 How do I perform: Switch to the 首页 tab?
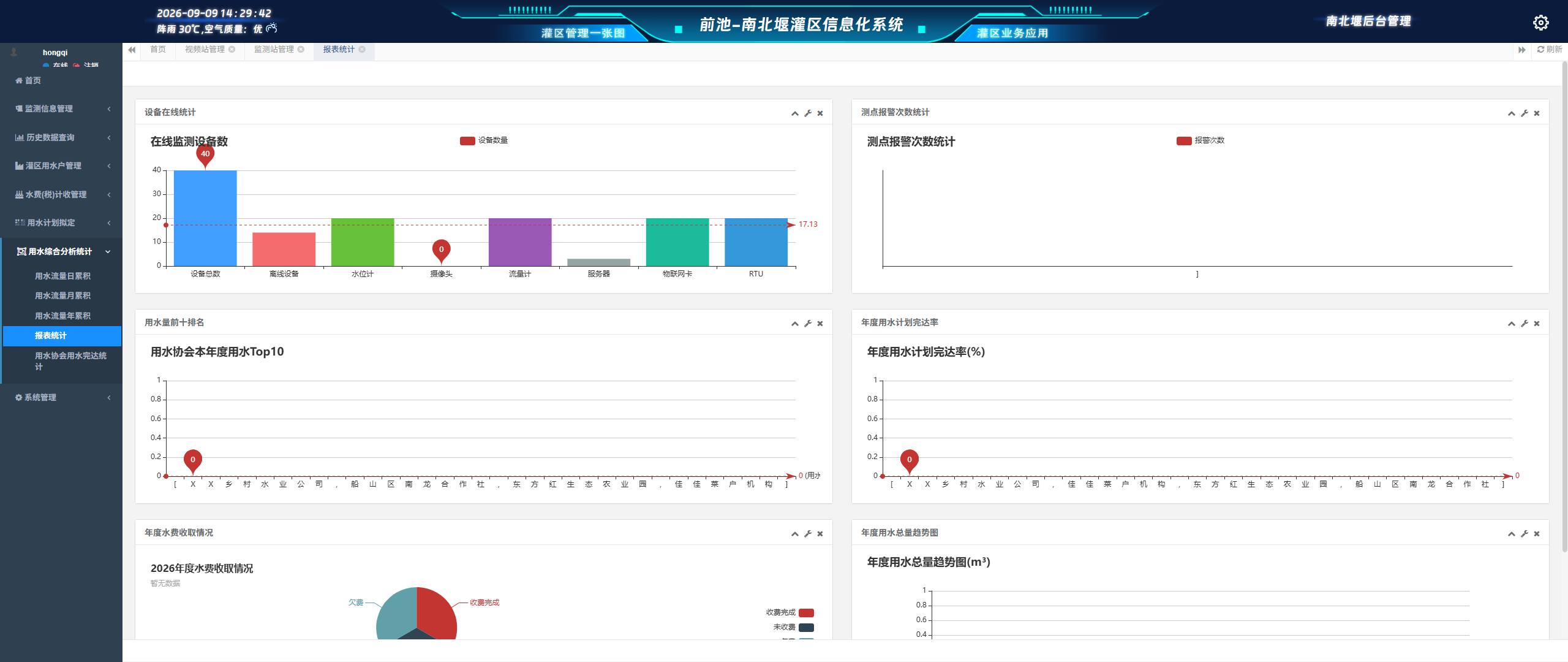158,50
